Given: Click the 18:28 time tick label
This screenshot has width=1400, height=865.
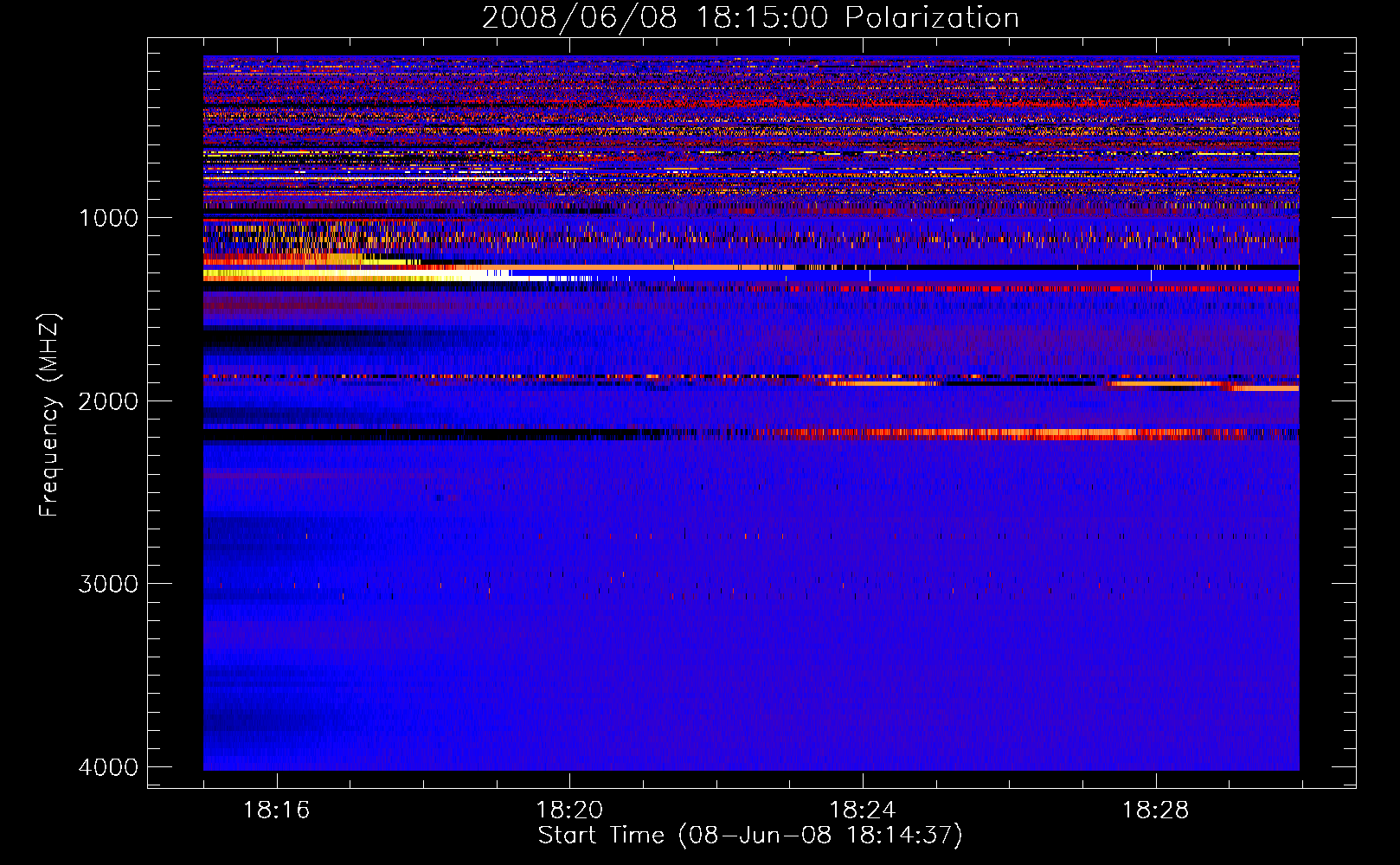Looking at the screenshot, I should [1156, 811].
